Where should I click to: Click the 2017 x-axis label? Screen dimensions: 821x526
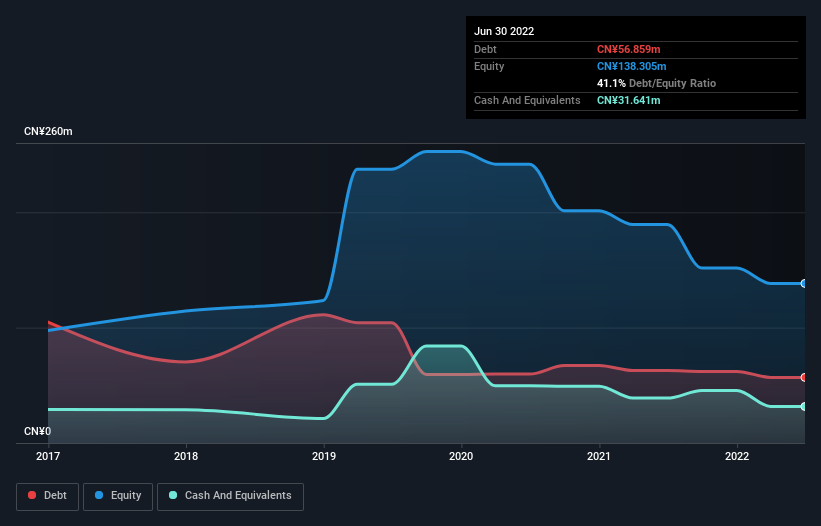pos(48,456)
